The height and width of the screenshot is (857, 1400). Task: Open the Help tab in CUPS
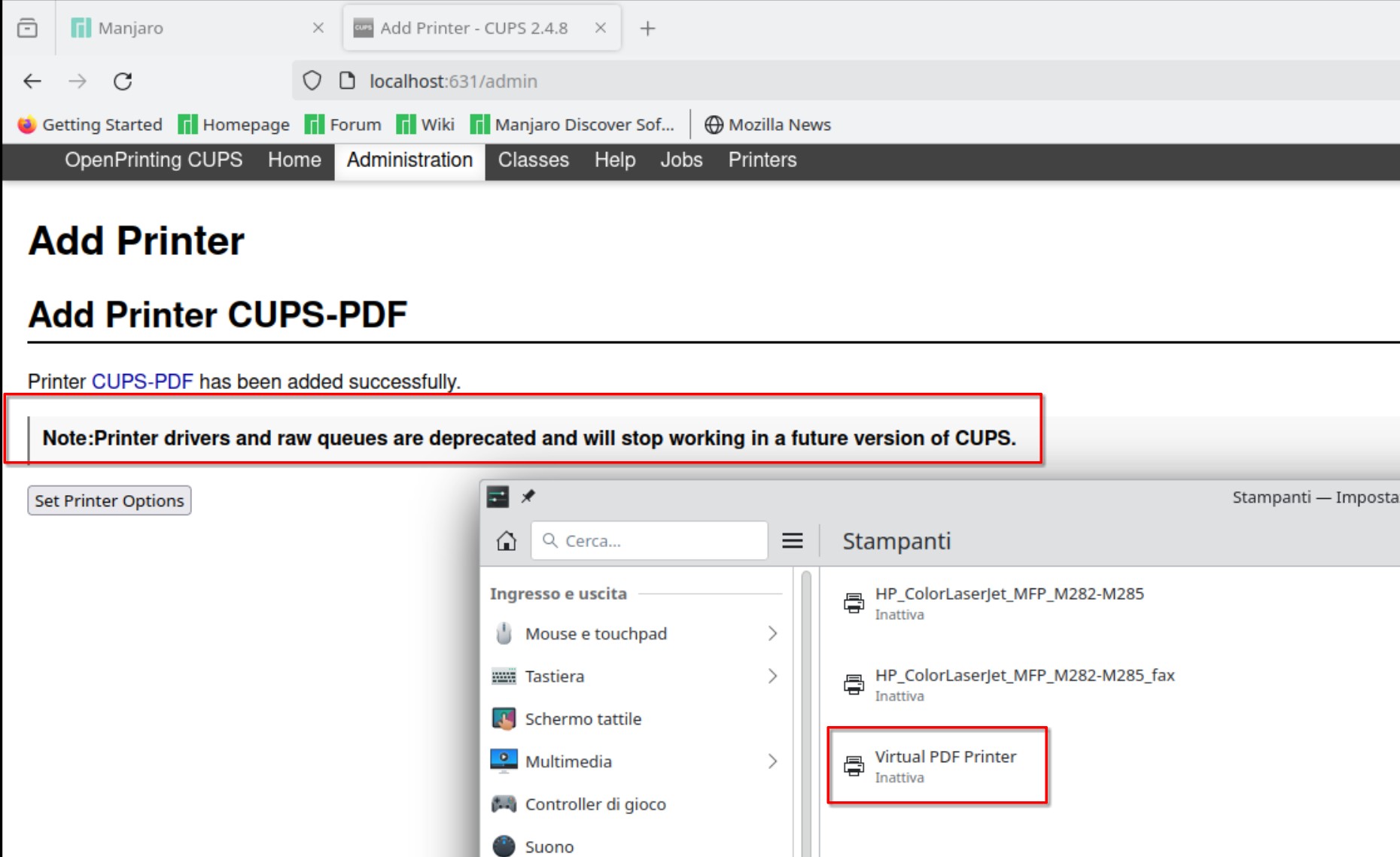click(615, 160)
